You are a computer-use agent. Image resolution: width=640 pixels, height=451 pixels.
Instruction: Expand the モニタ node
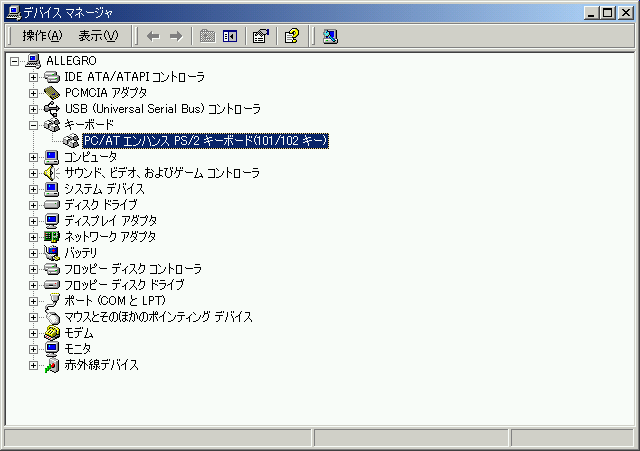[33, 349]
